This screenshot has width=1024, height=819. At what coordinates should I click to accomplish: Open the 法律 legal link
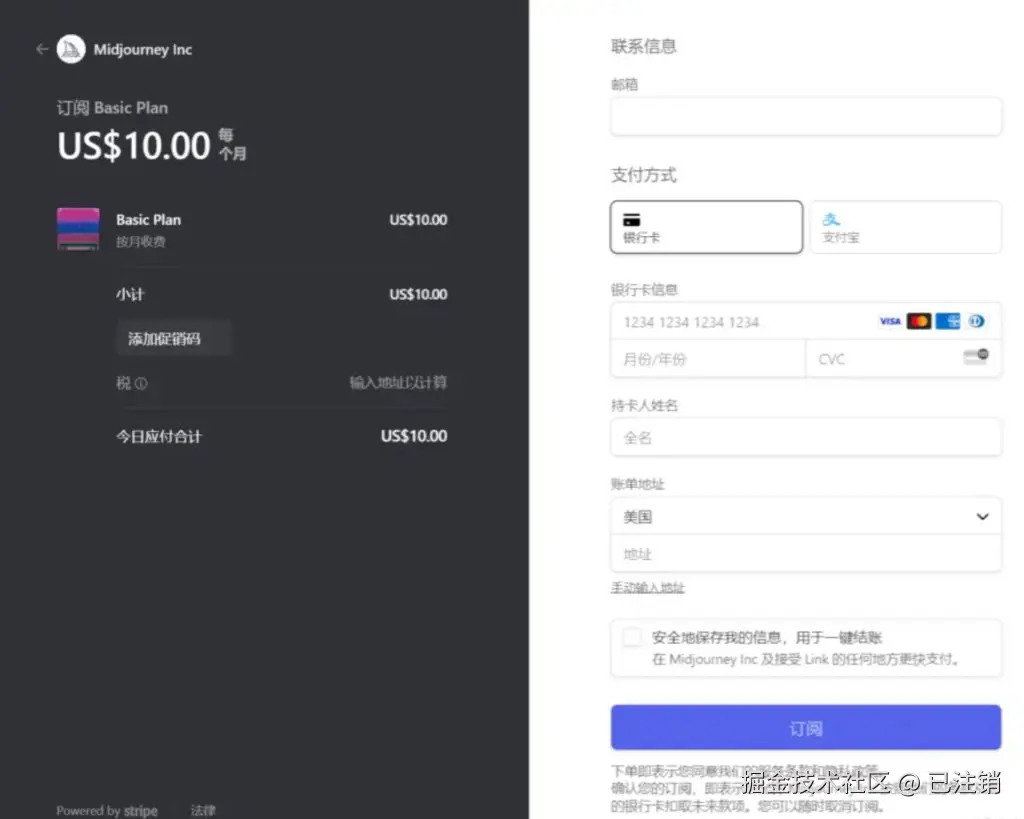(202, 811)
